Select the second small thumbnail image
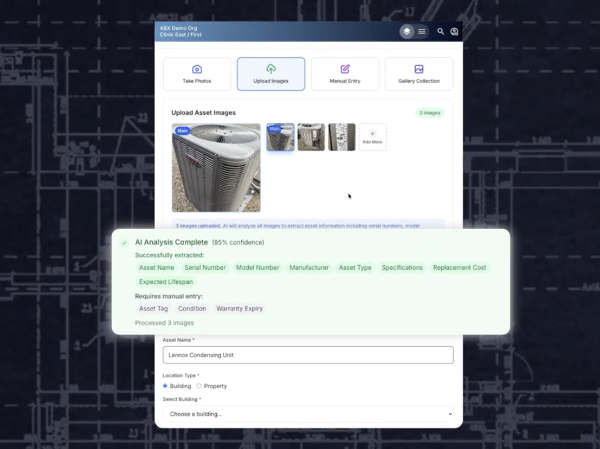Screen dimensions: 600x449 [311, 137]
